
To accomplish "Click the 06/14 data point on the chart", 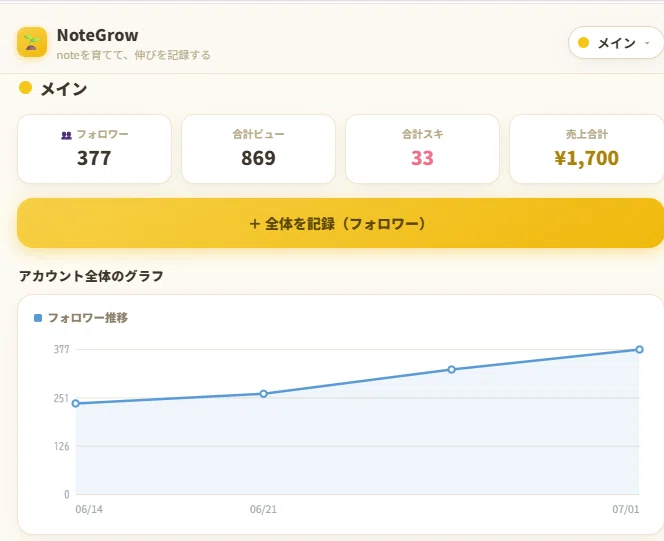I will coord(76,403).
